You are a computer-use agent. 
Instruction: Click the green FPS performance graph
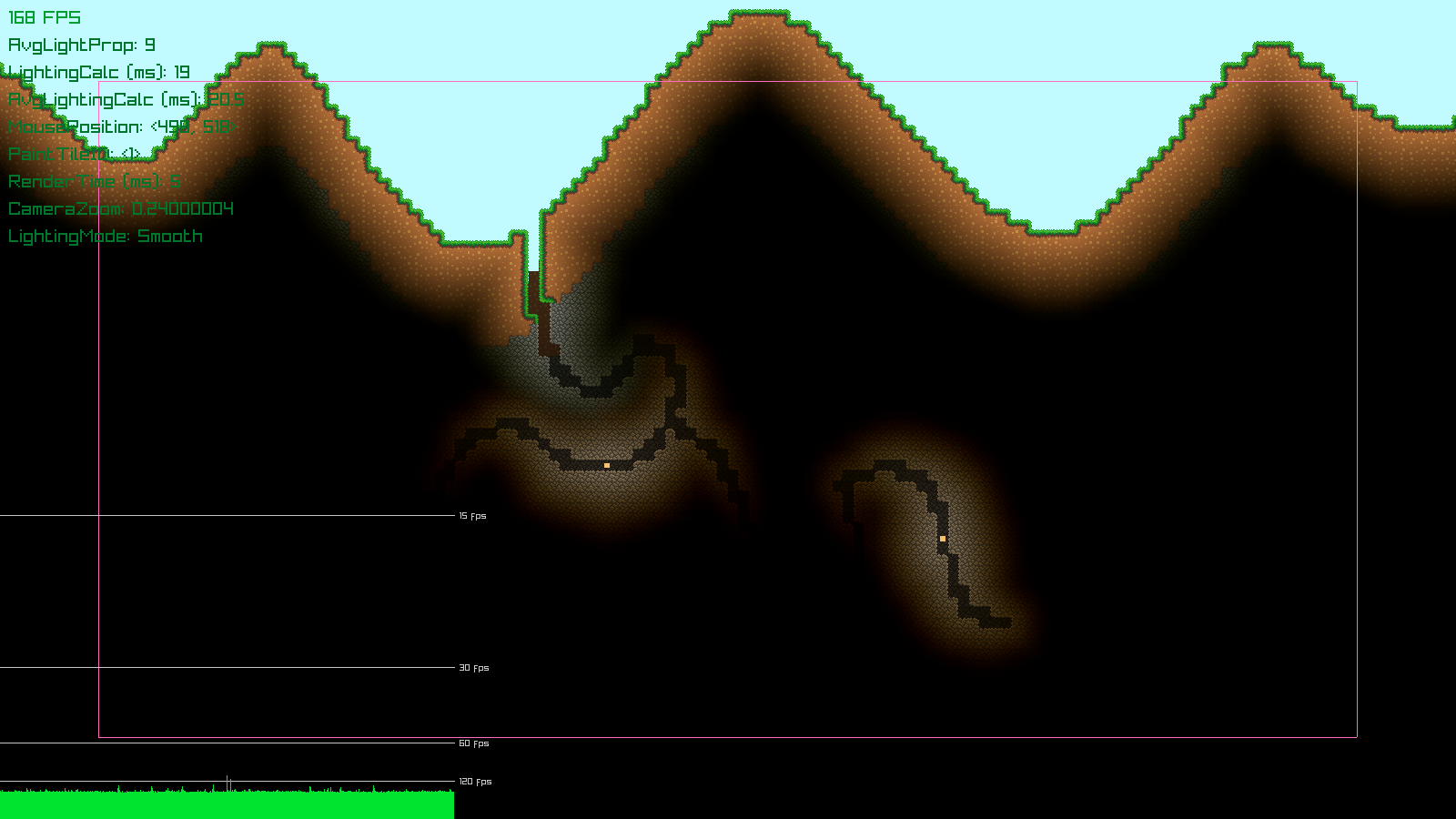227,804
